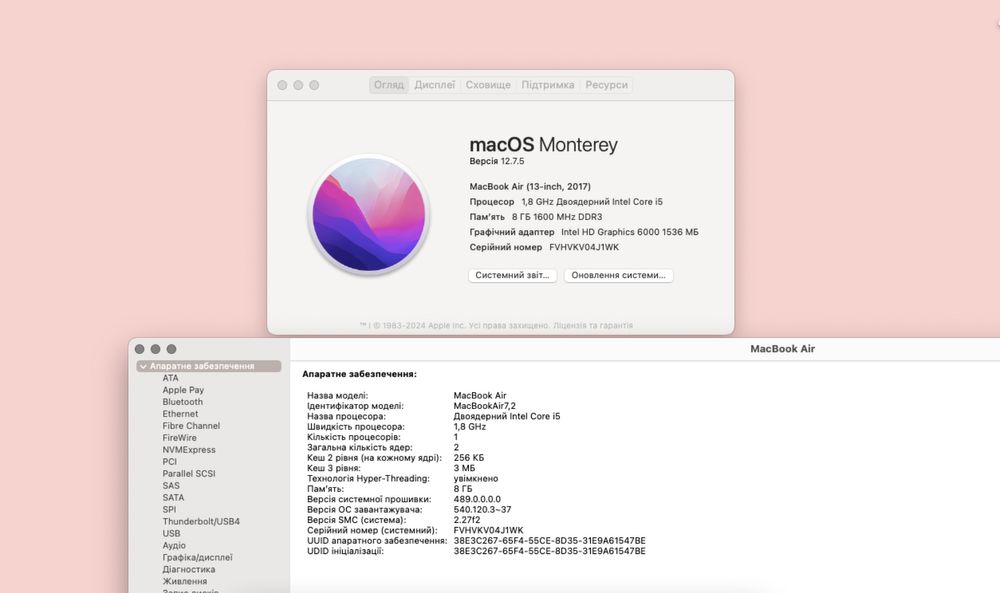Select Ethernet in the sidebar
Screen dimensions: 1000x593
(180, 414)
